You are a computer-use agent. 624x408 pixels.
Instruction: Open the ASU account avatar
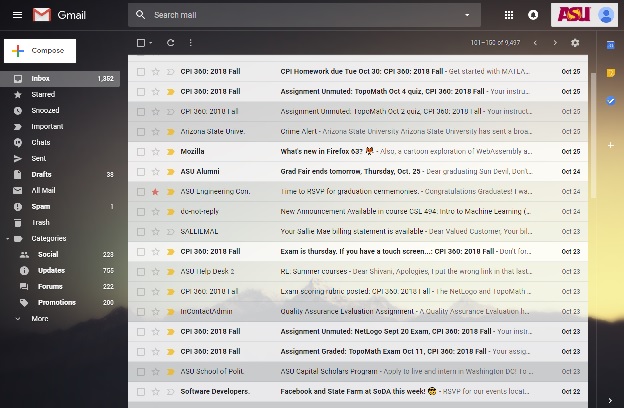pyautogui.click(x=606, y=15)
